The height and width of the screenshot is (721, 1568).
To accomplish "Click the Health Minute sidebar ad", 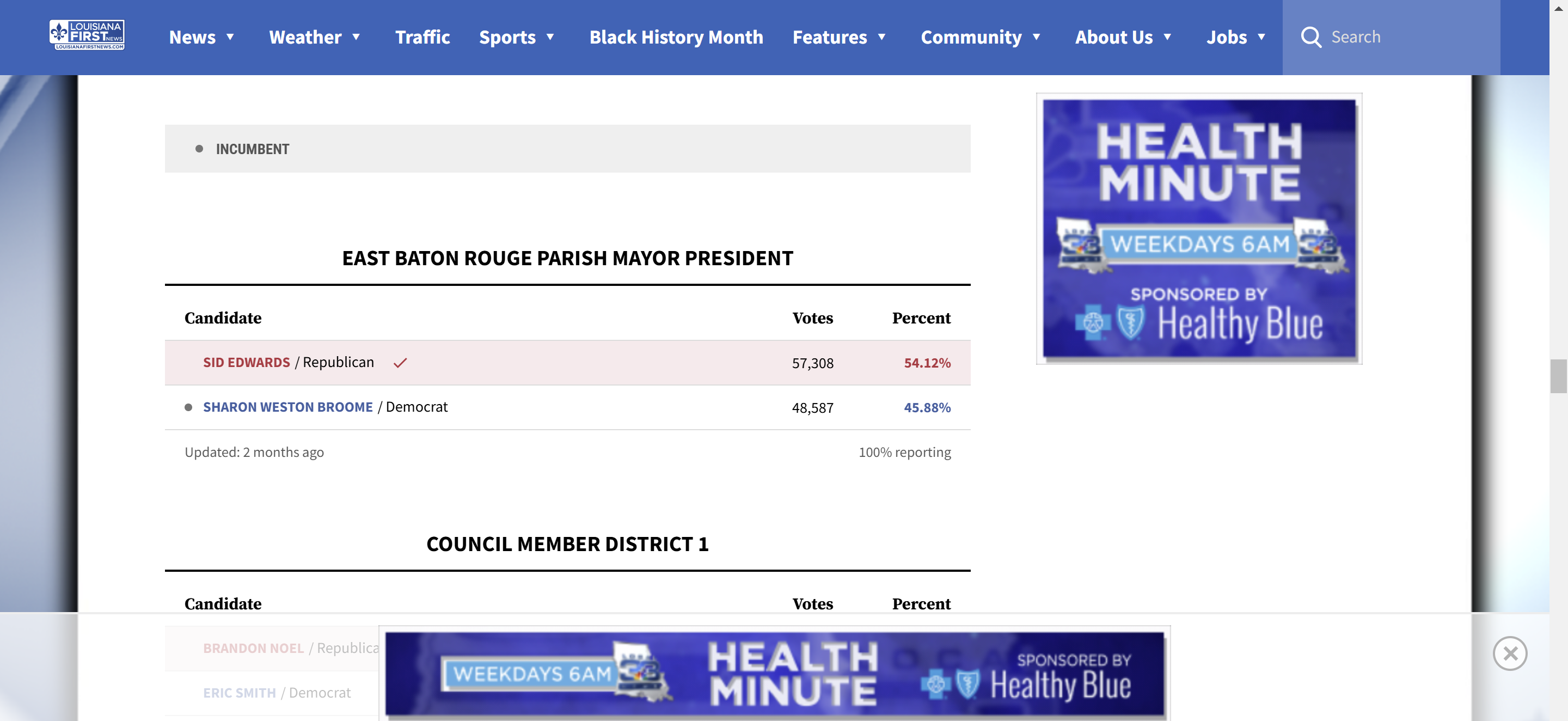I will (1198, 229).
